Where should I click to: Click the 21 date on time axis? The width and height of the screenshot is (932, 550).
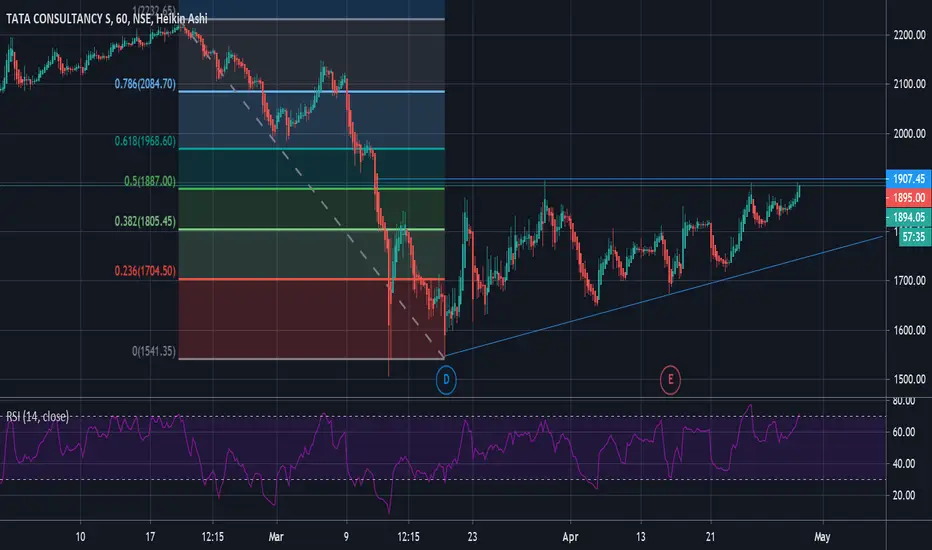710,536
